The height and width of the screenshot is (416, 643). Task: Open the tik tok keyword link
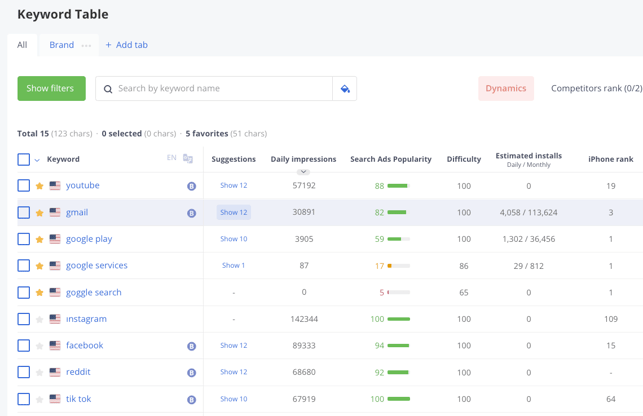(78, 399)
